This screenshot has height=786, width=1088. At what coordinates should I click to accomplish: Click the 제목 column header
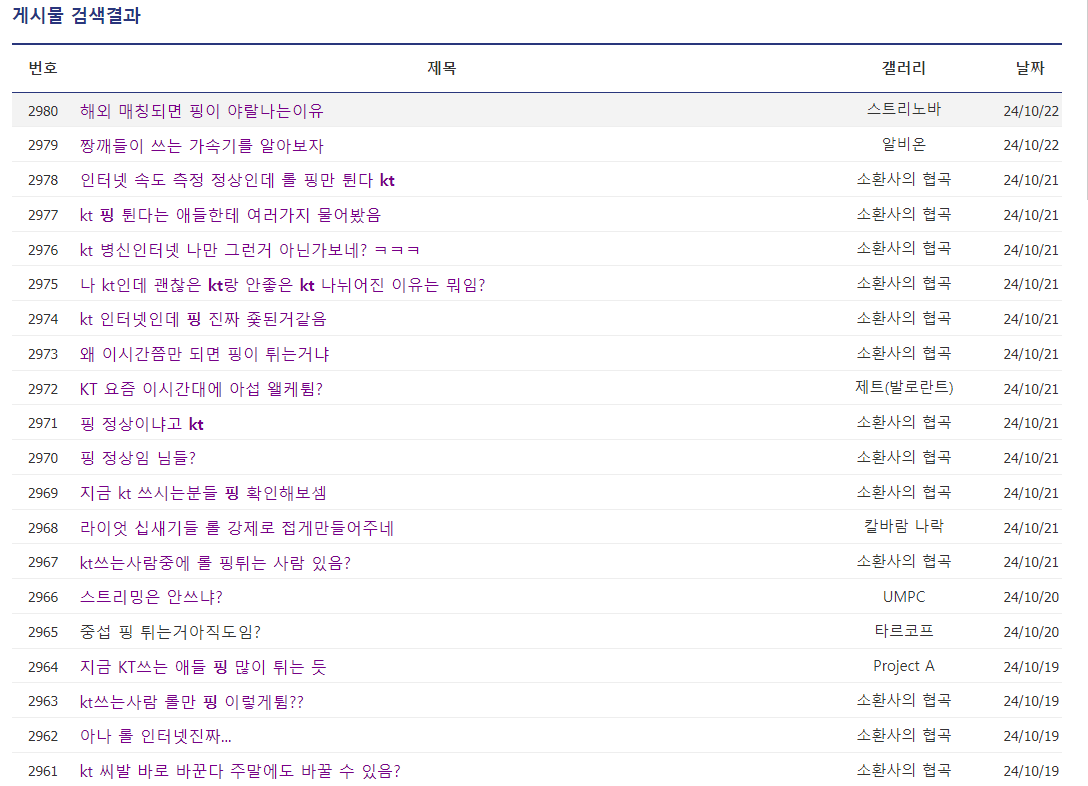tap(441, 68)
